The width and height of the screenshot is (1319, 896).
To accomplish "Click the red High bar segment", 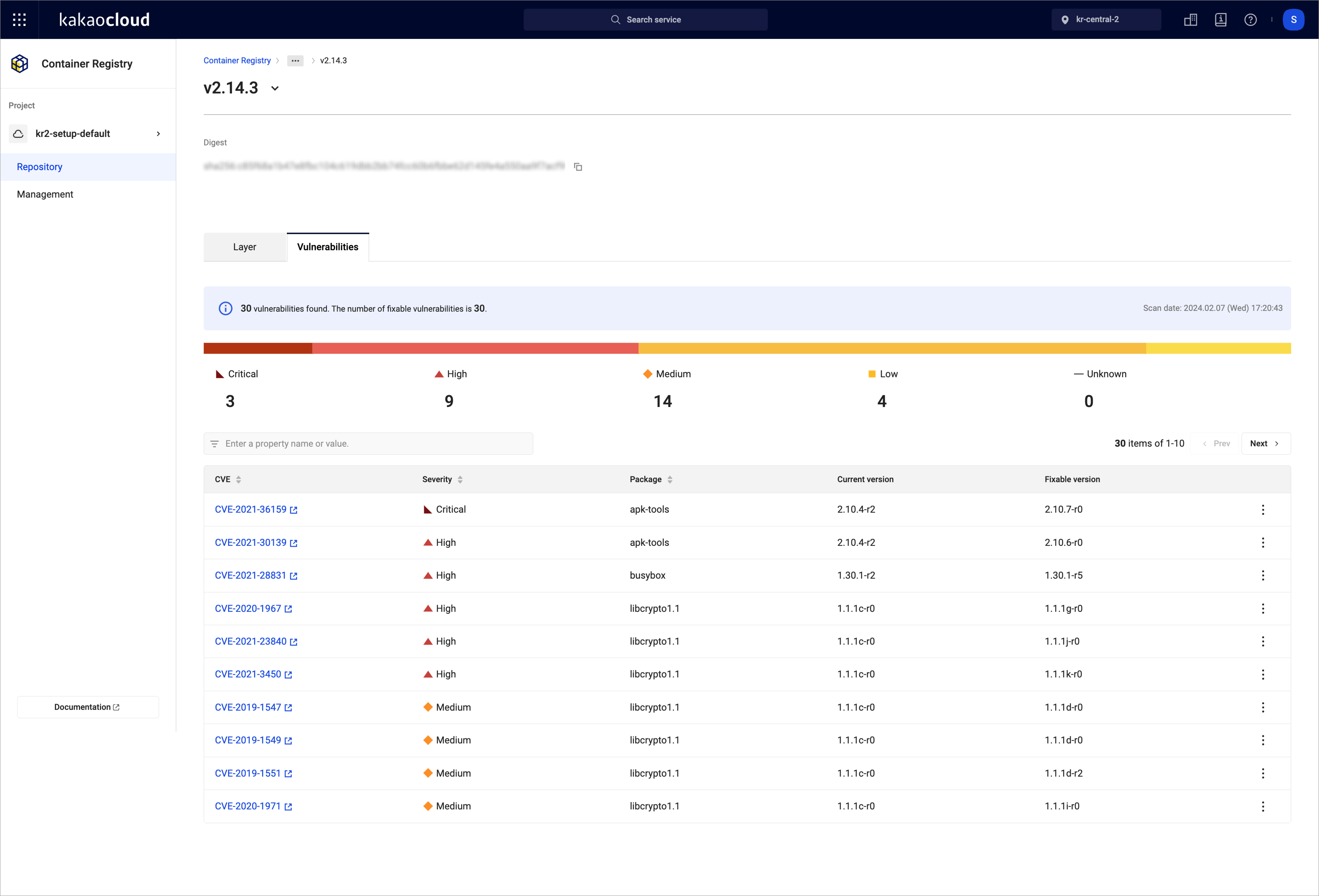I will pos(476,348).
